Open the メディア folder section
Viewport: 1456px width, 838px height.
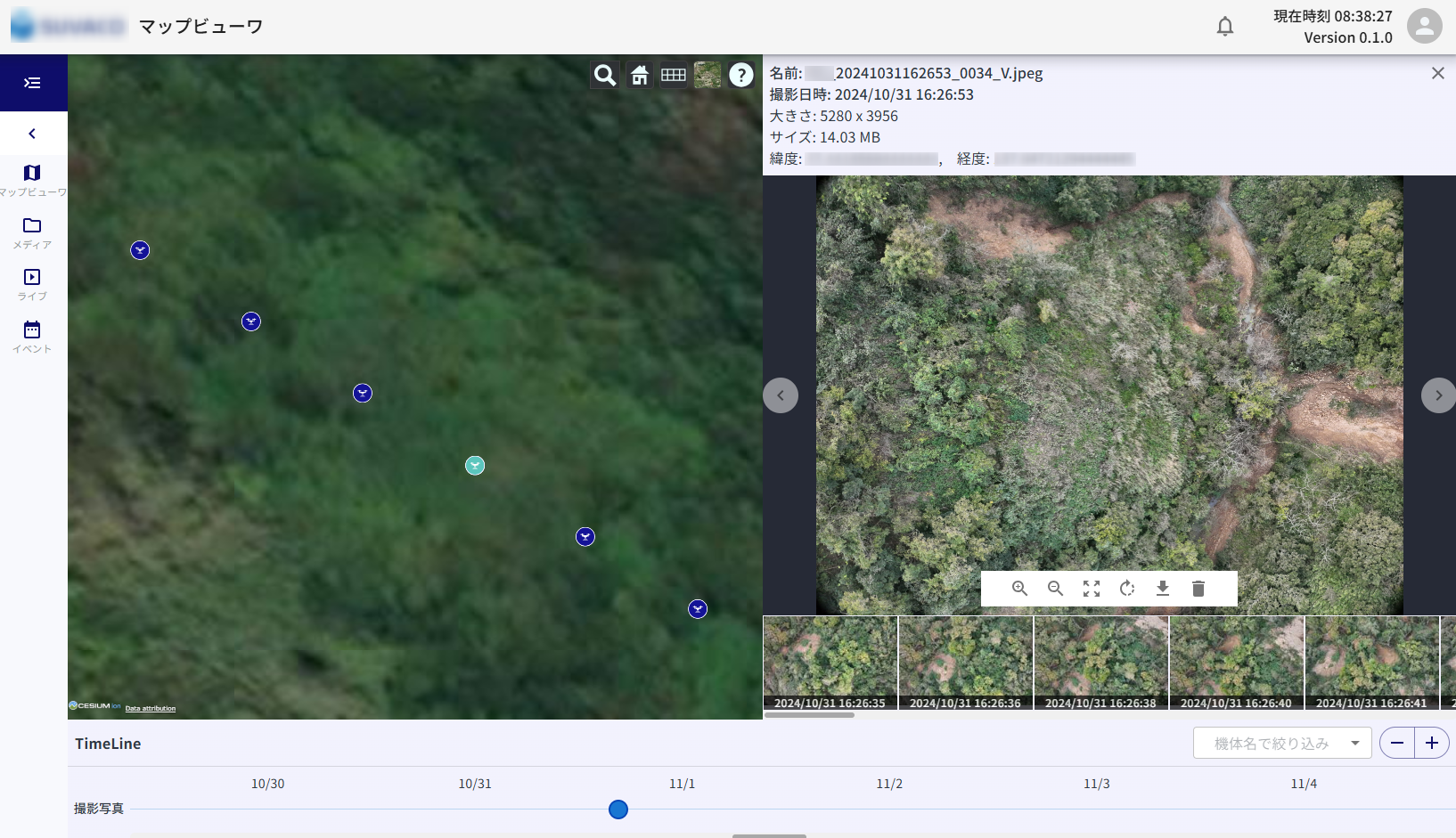pos(32,232)
